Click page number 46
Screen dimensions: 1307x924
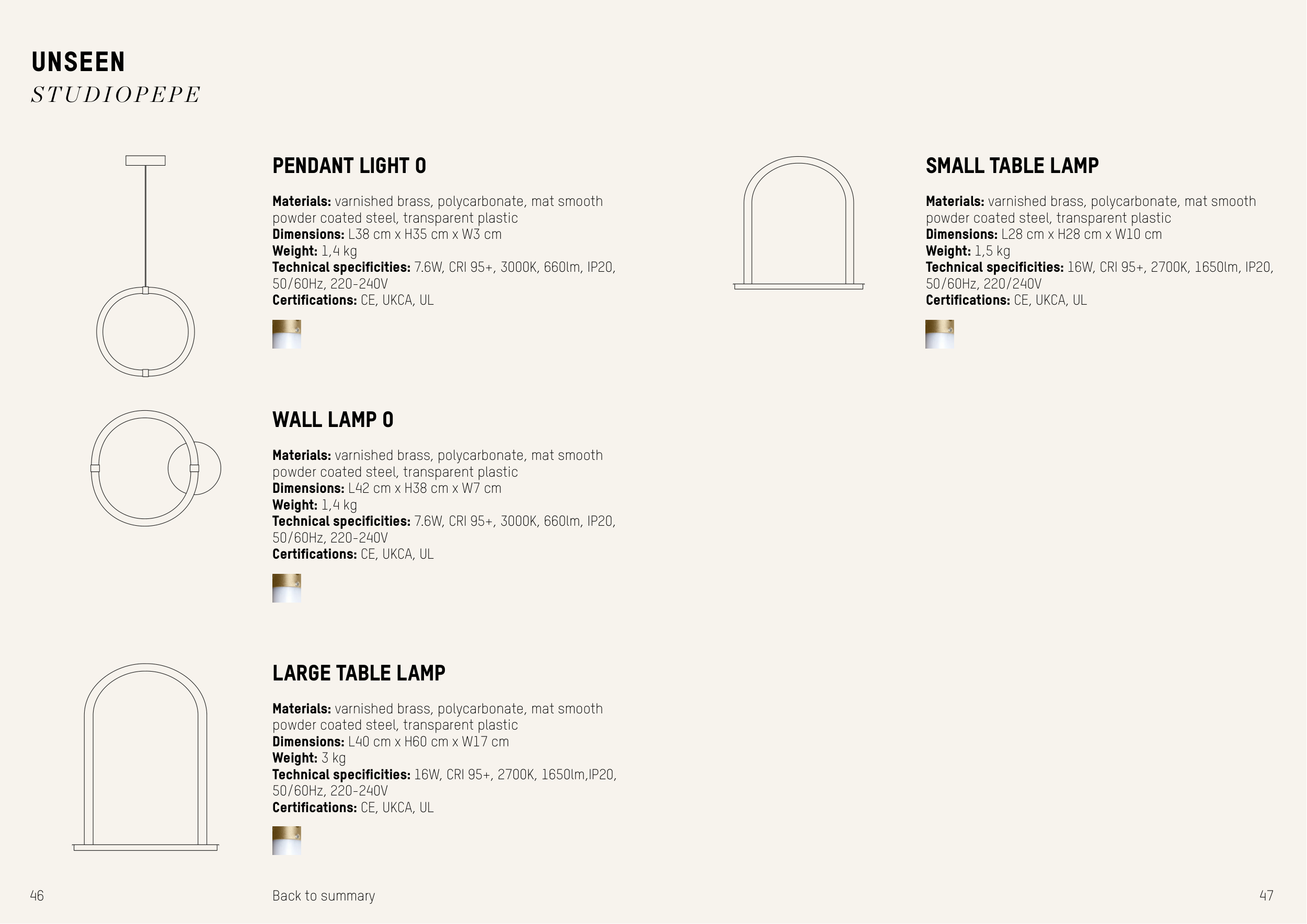coord(37,896)
